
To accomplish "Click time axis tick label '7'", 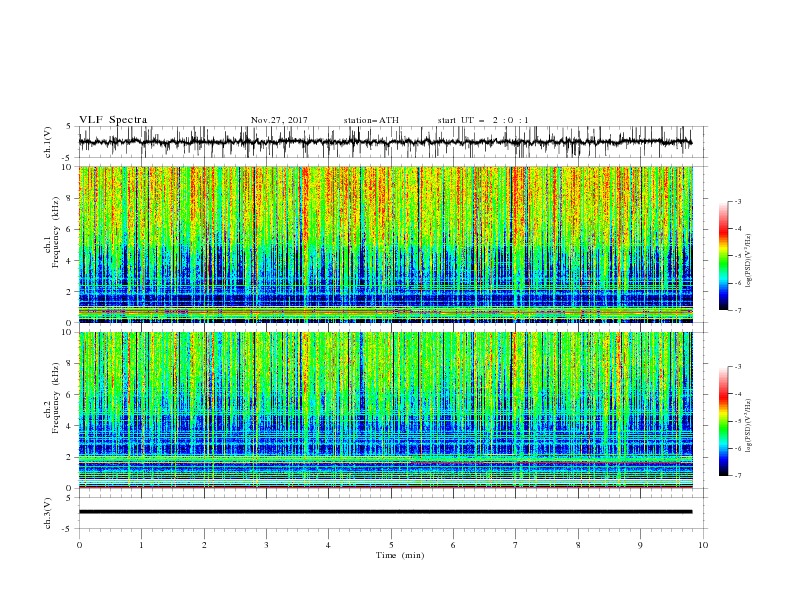I will click(516, 545).
